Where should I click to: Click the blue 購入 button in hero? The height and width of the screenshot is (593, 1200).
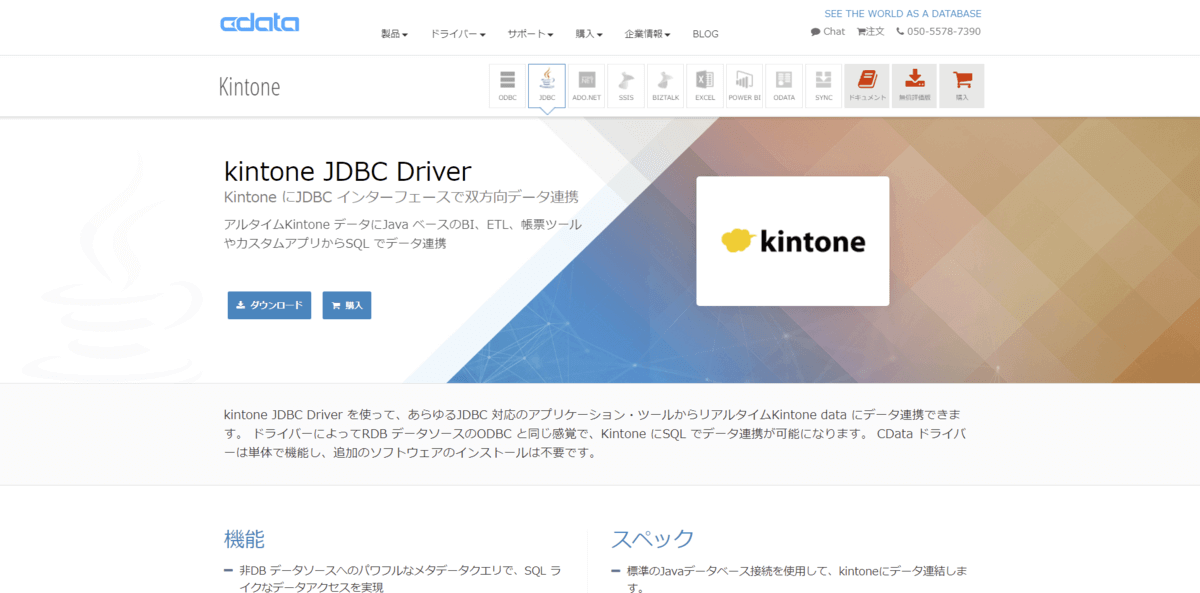347,305
